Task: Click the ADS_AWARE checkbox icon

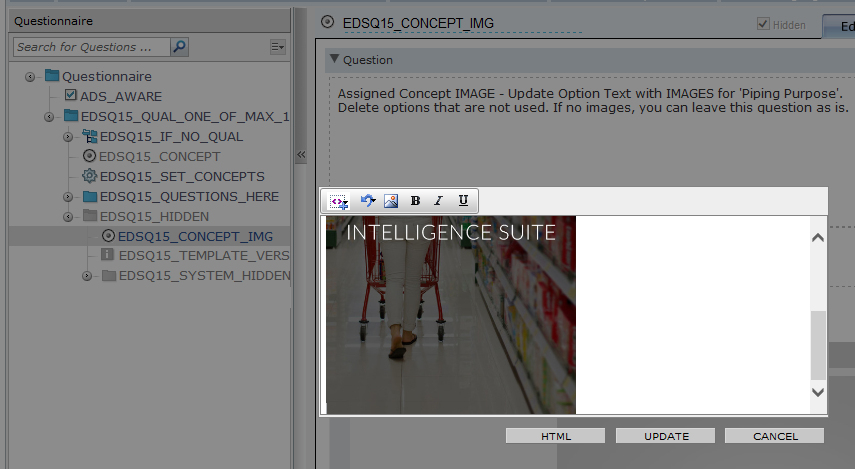Action: [x=70, y=95]
